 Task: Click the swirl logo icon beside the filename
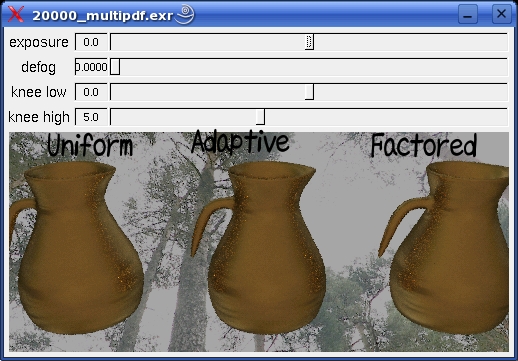click(185, 15)
